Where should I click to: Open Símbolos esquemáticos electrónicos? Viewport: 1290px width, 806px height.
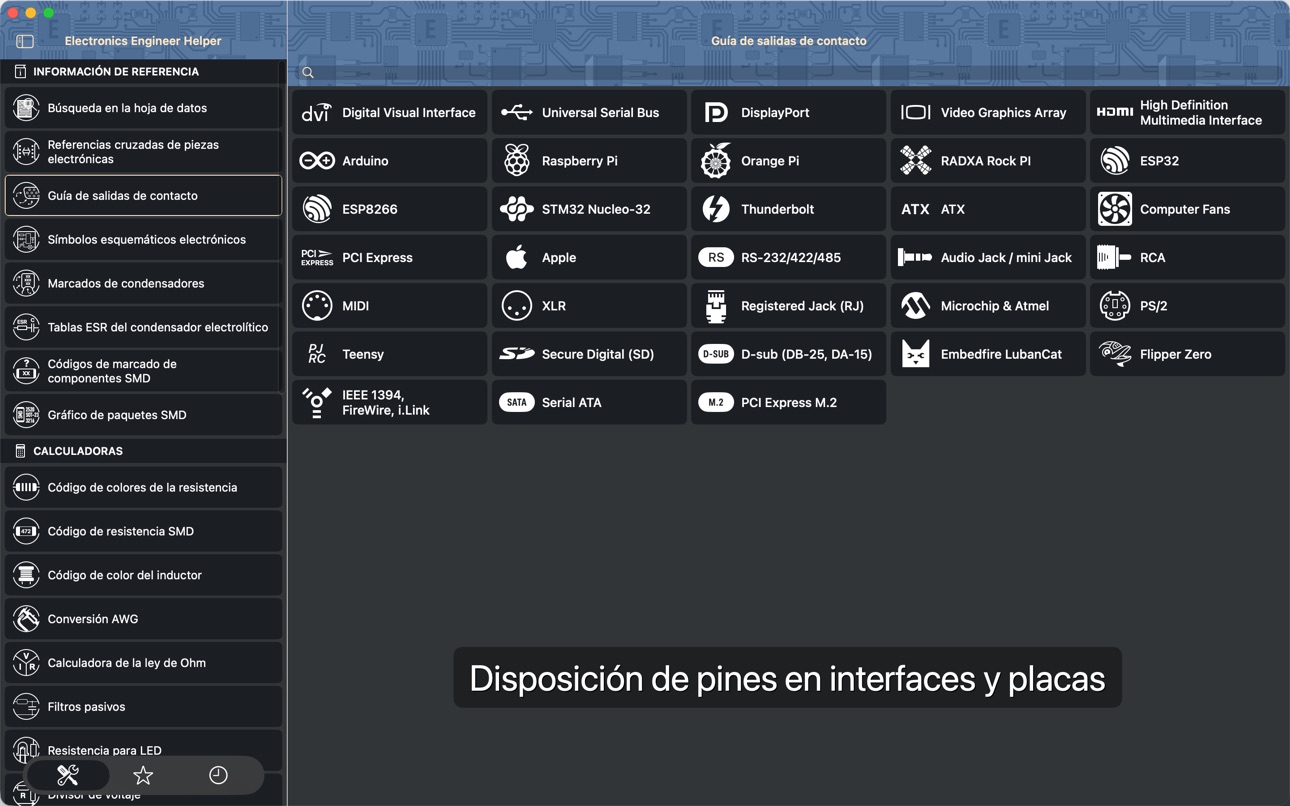[x=144, y=240]
